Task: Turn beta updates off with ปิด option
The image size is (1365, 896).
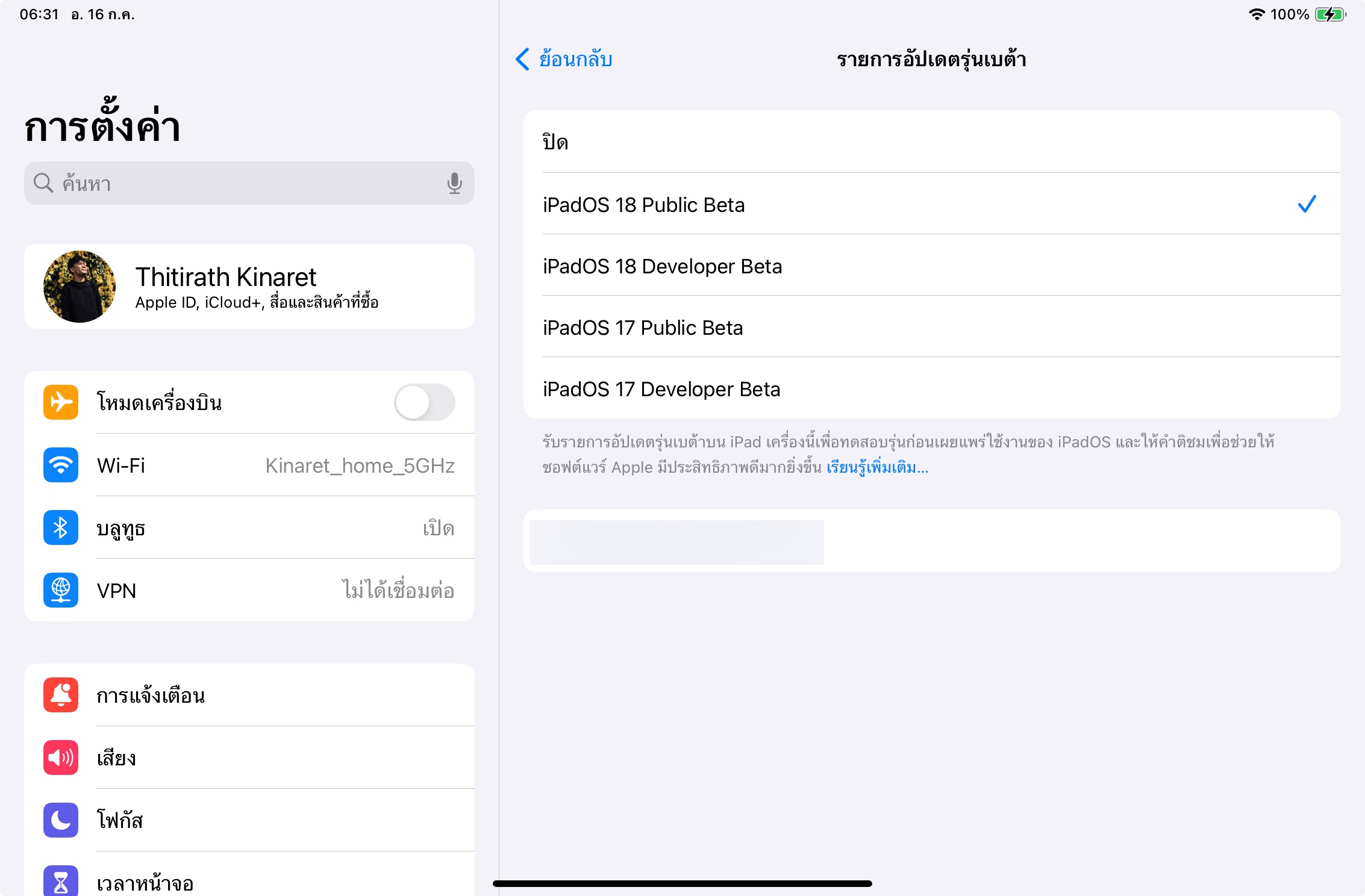Action: point(555,143)
